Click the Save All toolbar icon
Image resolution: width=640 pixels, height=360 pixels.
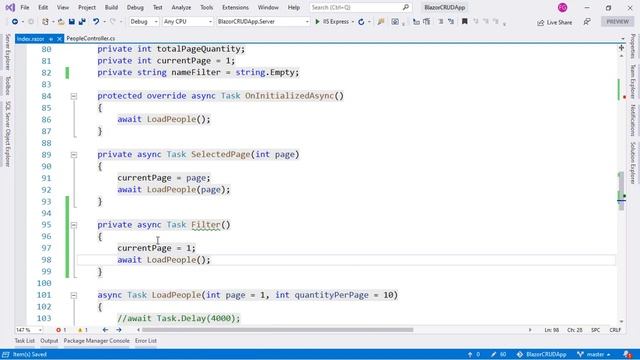coord(82,22)
